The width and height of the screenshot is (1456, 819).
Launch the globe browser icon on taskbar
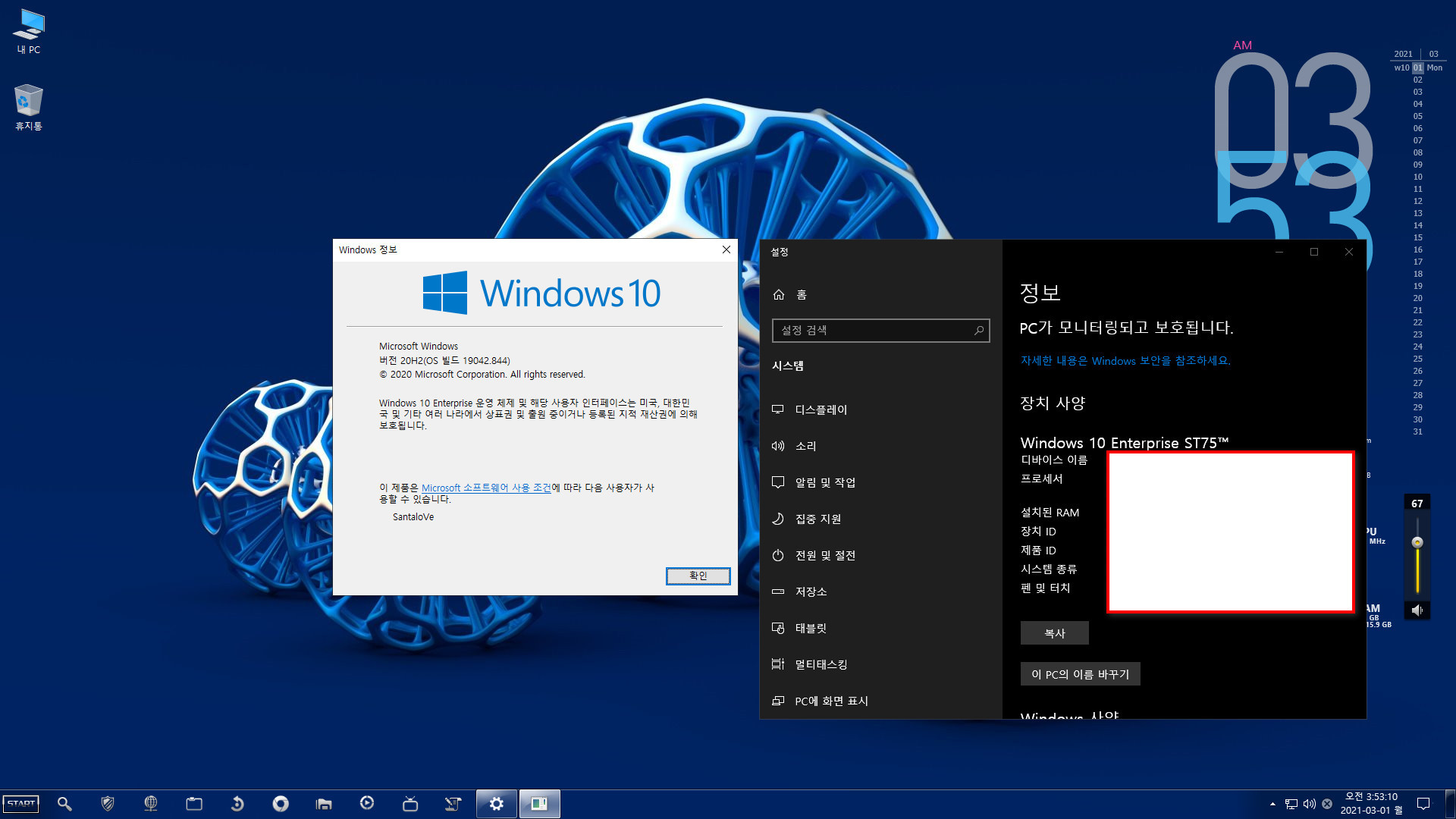(151, 804)
